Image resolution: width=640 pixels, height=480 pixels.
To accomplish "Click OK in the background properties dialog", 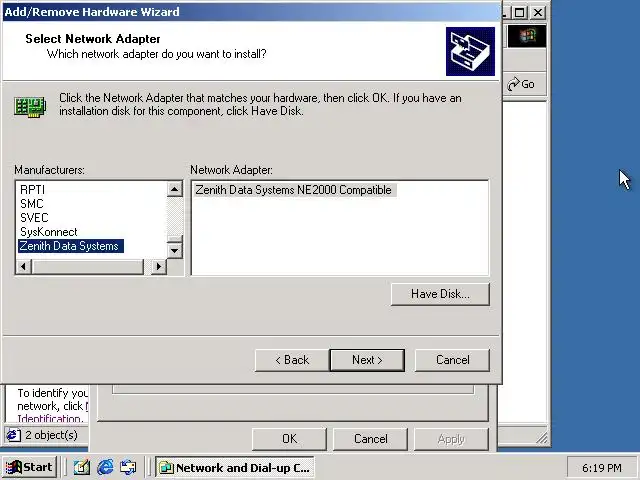I will tap(289, 439).
